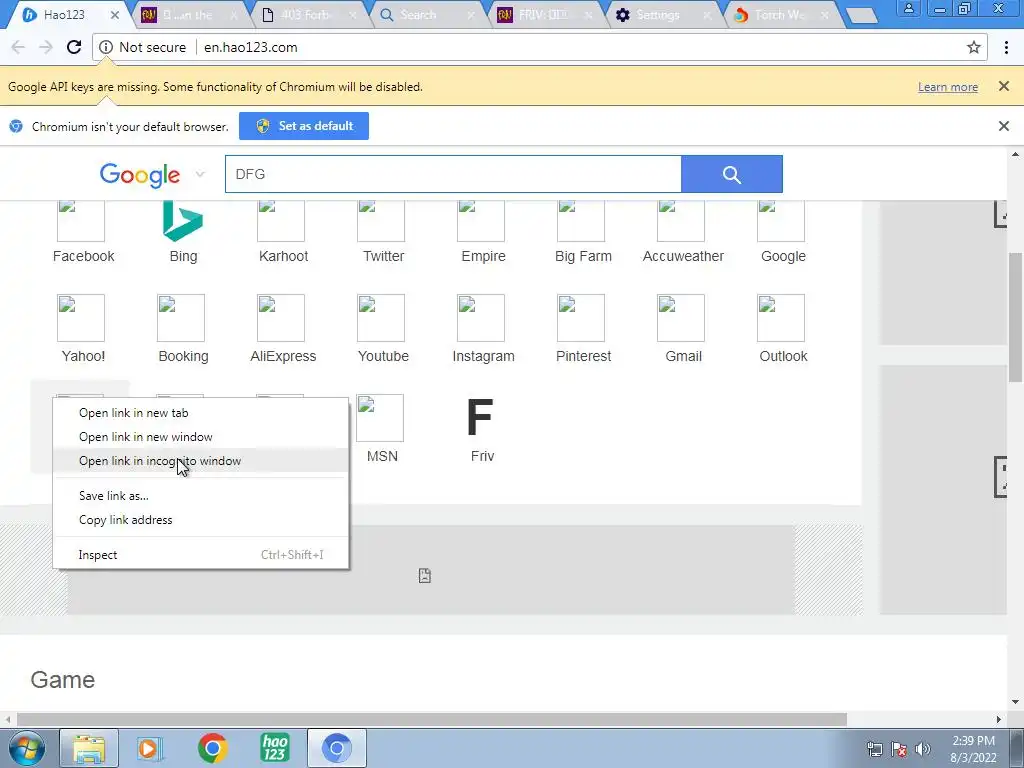This screenshot has height=768, width=1024.
Task: Switch to the Search tab
Action: [424, 14]
